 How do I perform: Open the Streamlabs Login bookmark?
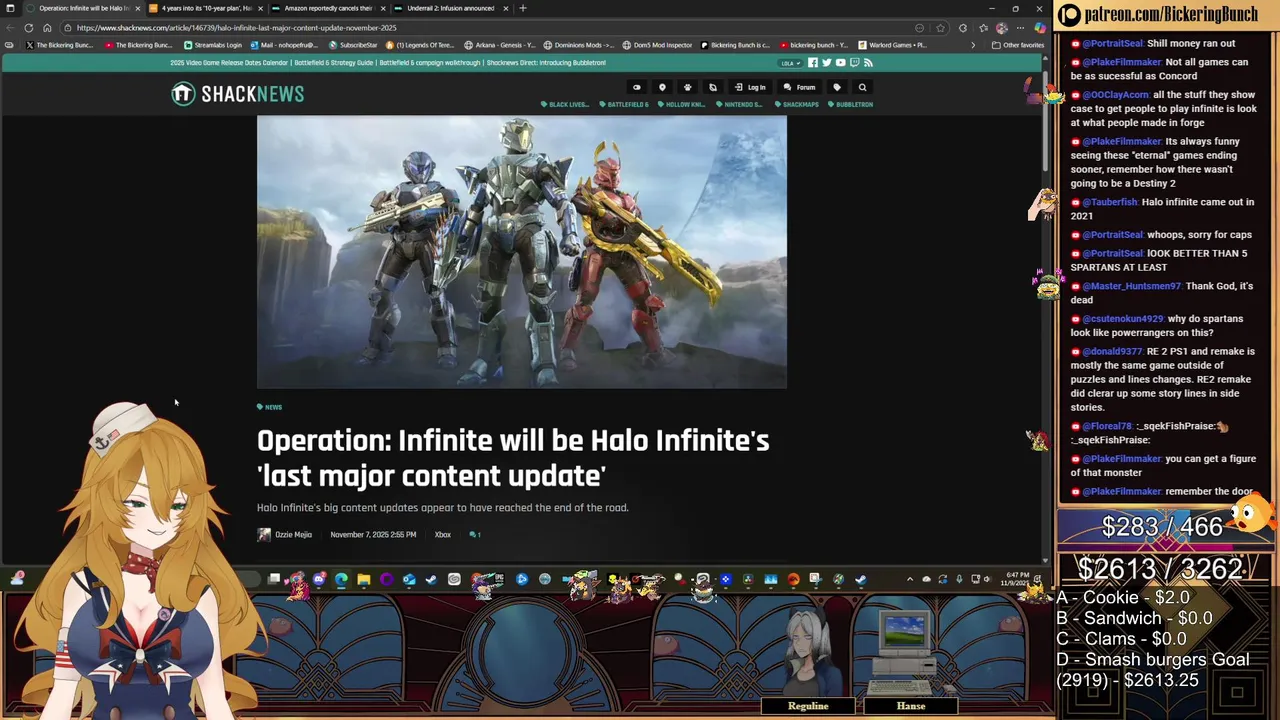coord(212,45)
